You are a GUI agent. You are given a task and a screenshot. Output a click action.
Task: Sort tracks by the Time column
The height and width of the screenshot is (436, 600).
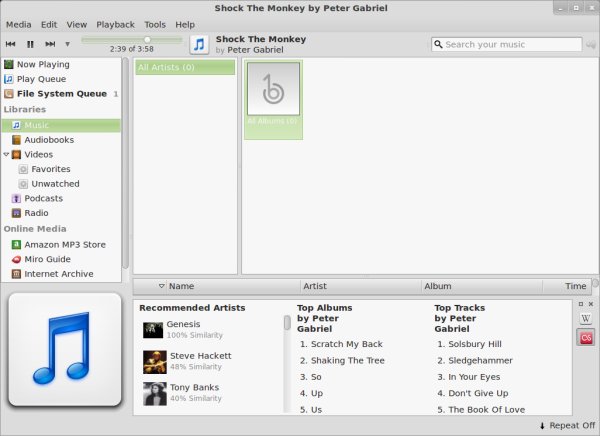[567, 286]
